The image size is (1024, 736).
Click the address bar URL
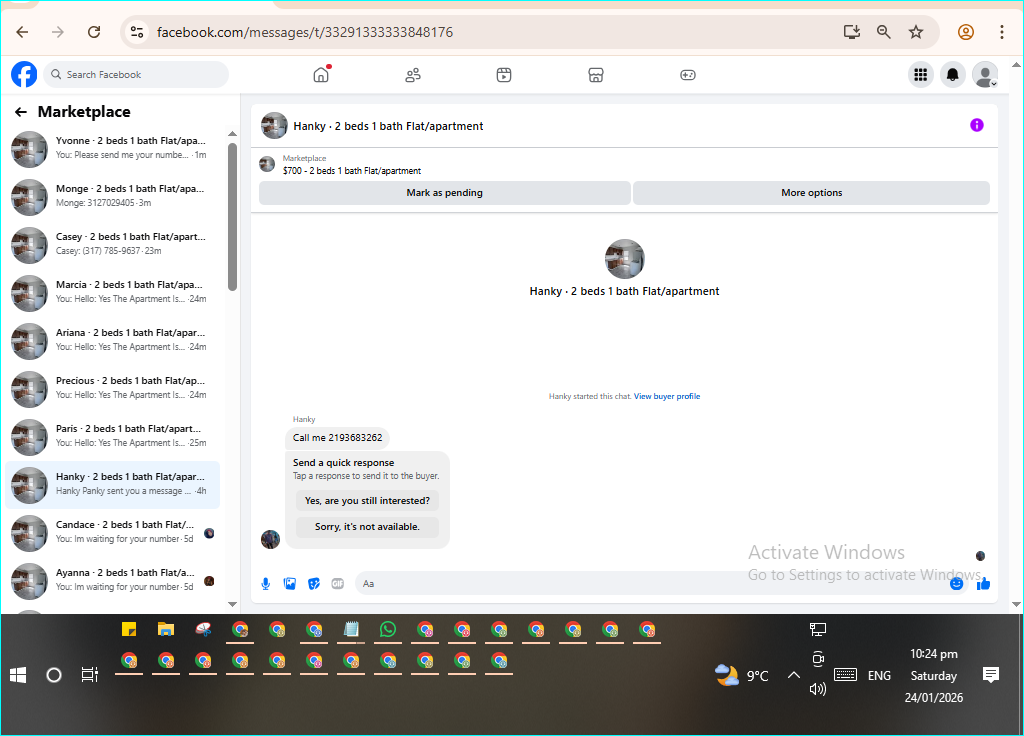pyautogui.click(x=305, y=32)
